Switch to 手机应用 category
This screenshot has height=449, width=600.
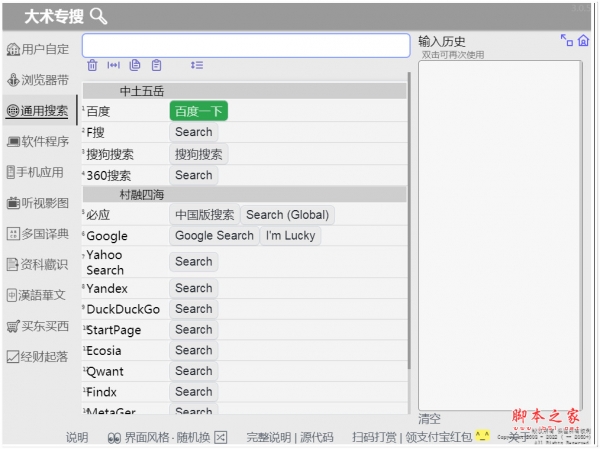point(35,172)
